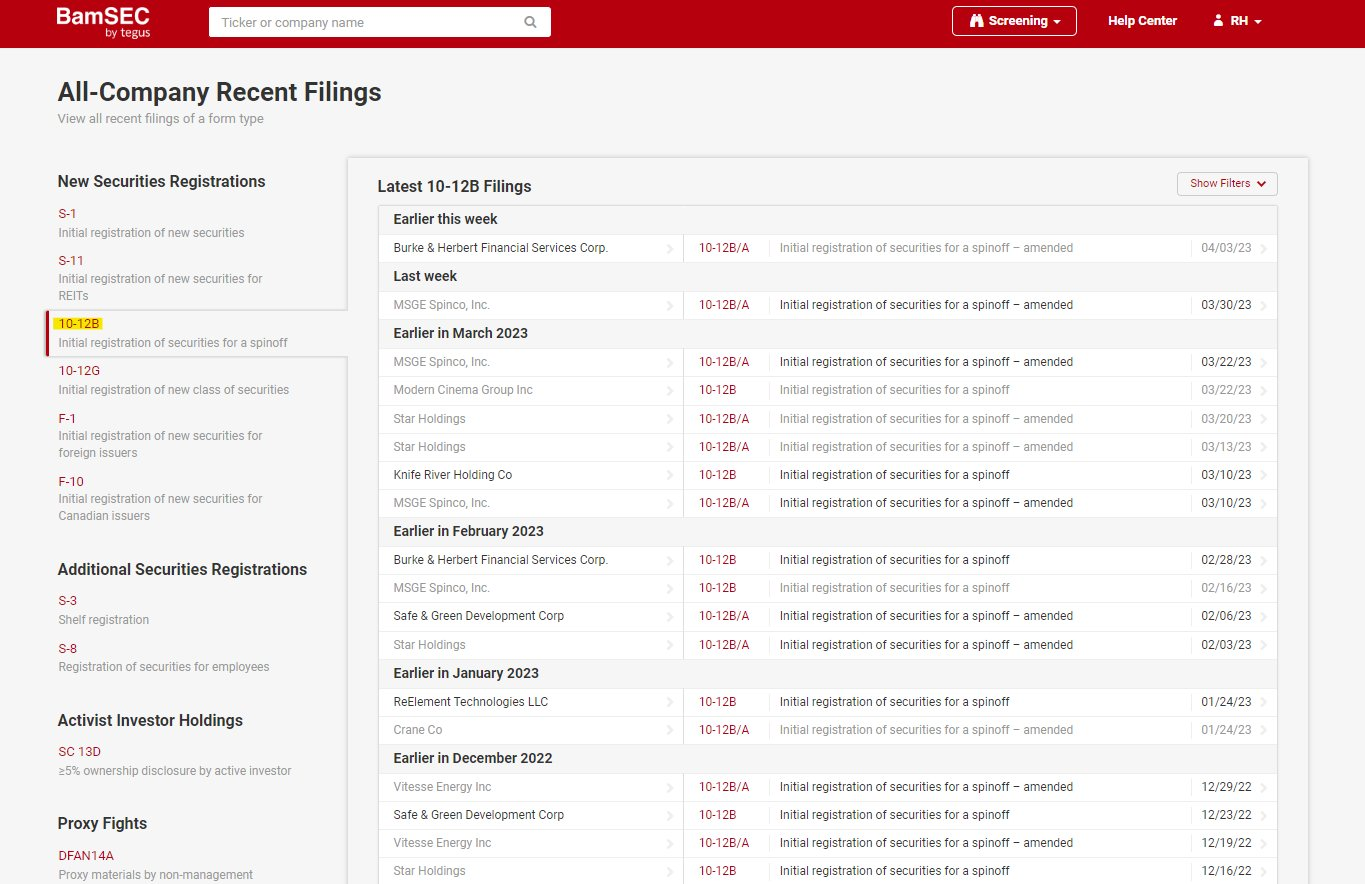Image resolution: width=1365 pixels, height=884 pixels.
Task: Open Modern Cinema Group Inc filing
Action: pyautogui.click(x=828, y=390)
